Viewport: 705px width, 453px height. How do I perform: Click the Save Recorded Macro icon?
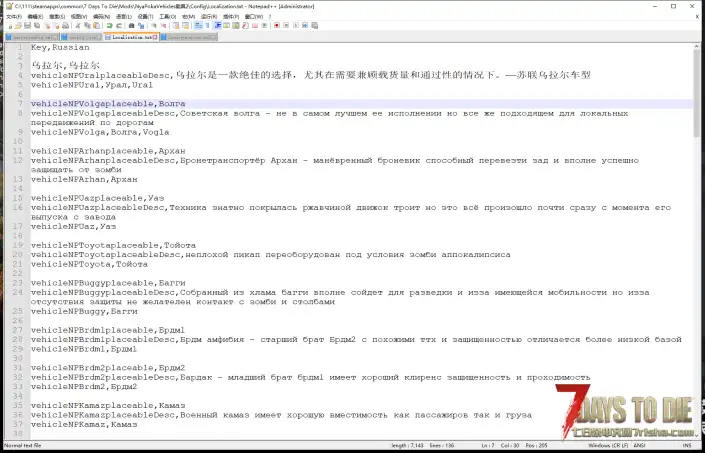pyautogui.click(x=314, y=26)
